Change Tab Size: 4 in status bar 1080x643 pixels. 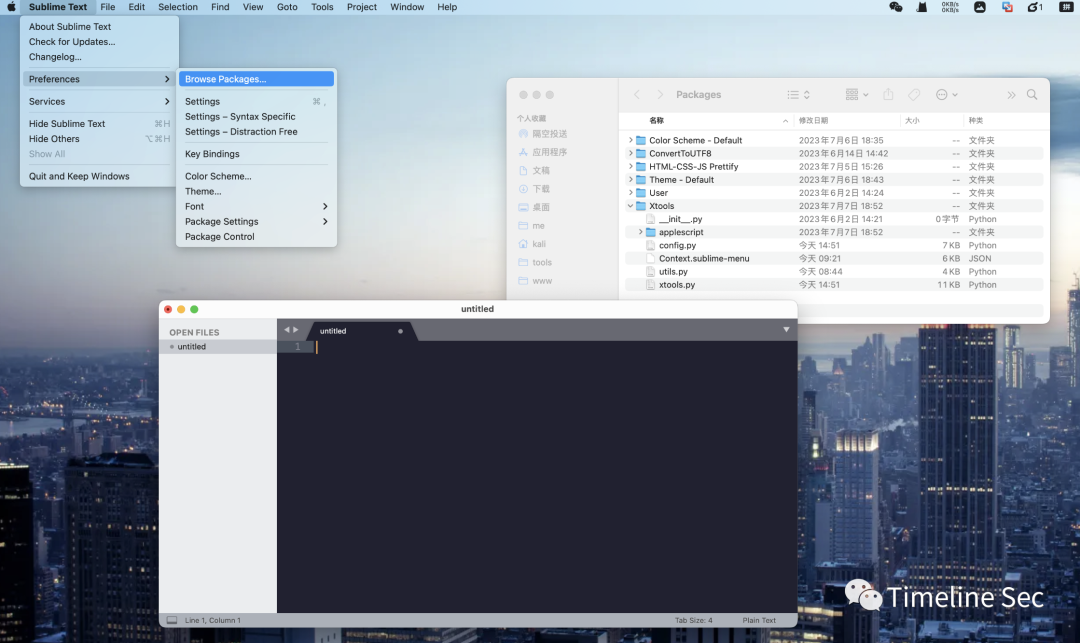(694, 620)
